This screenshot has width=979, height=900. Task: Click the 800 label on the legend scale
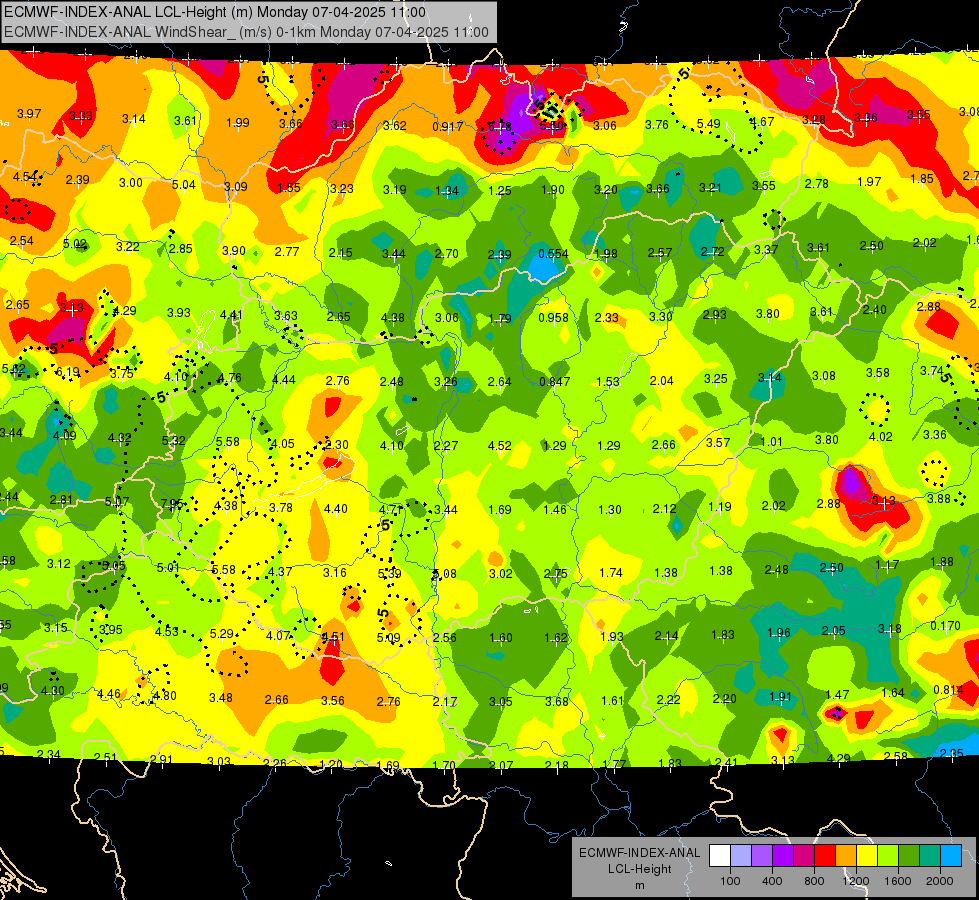(814, 881)
